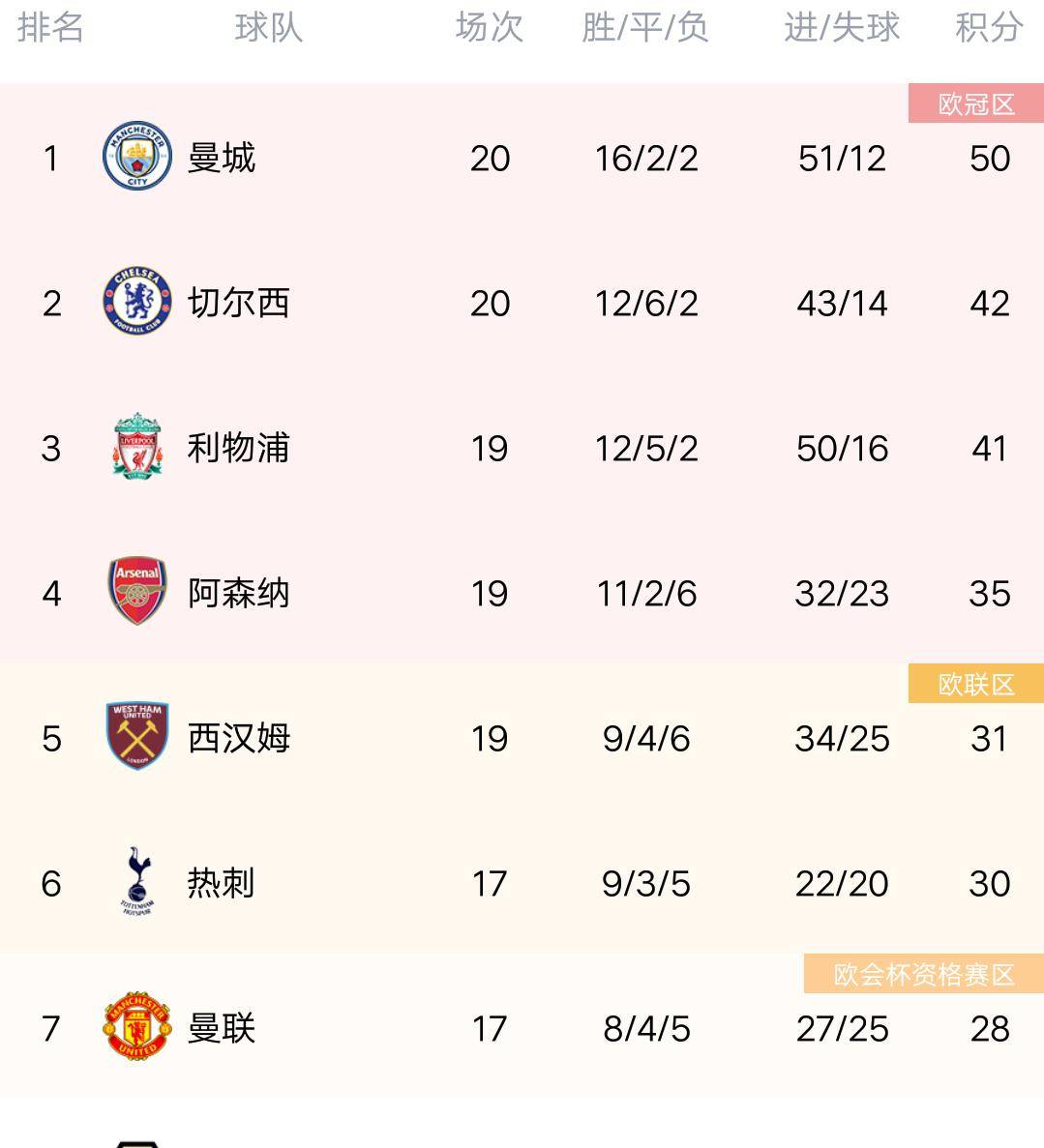Click the 胜/平/负 column header
Viewport: 1044px width, 1148px height.
click(x=645, y=27)
